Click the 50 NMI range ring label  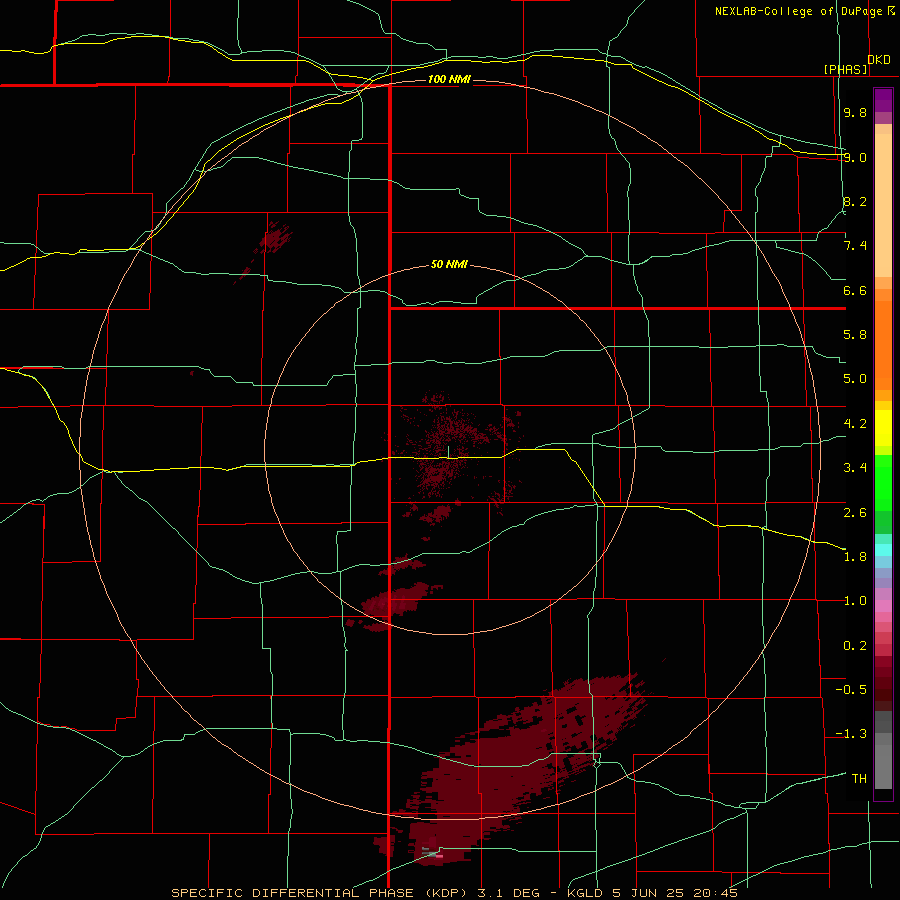tap(449, 265)
